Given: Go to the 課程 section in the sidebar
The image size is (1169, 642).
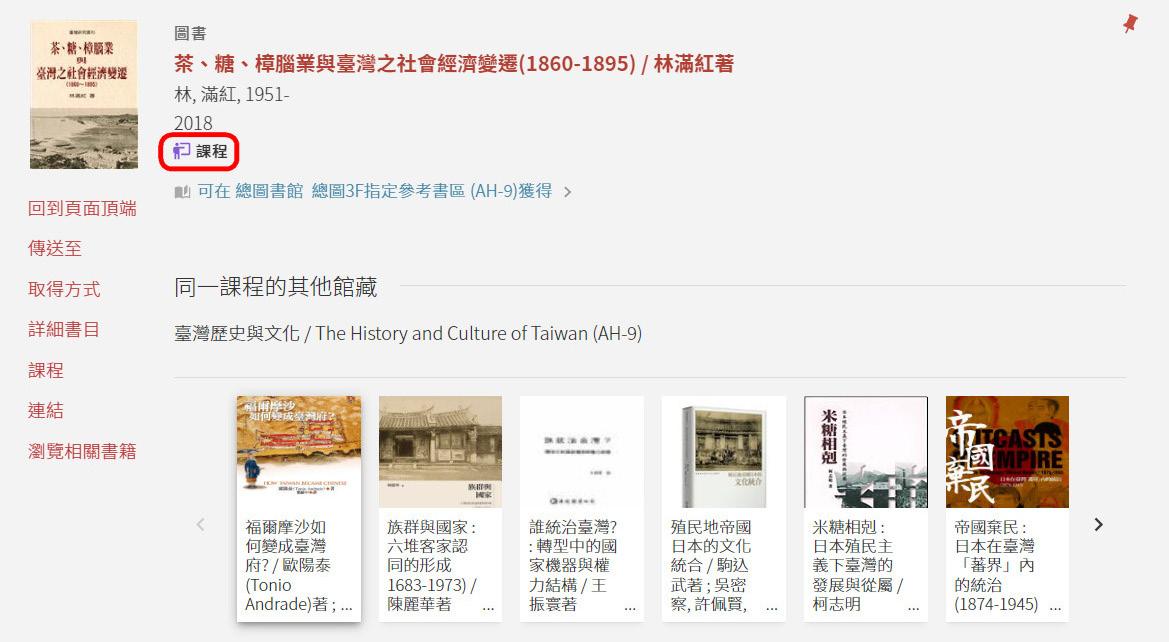Looking at the screenshot, I should [x=45, y=370].
